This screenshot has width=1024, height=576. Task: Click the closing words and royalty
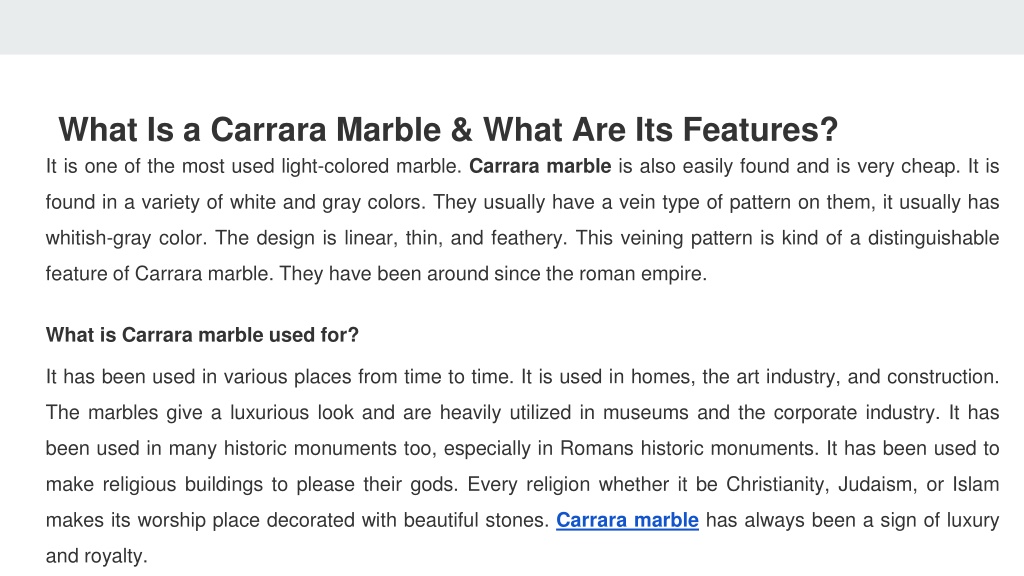pyautogui.click(x=97, y=556)
